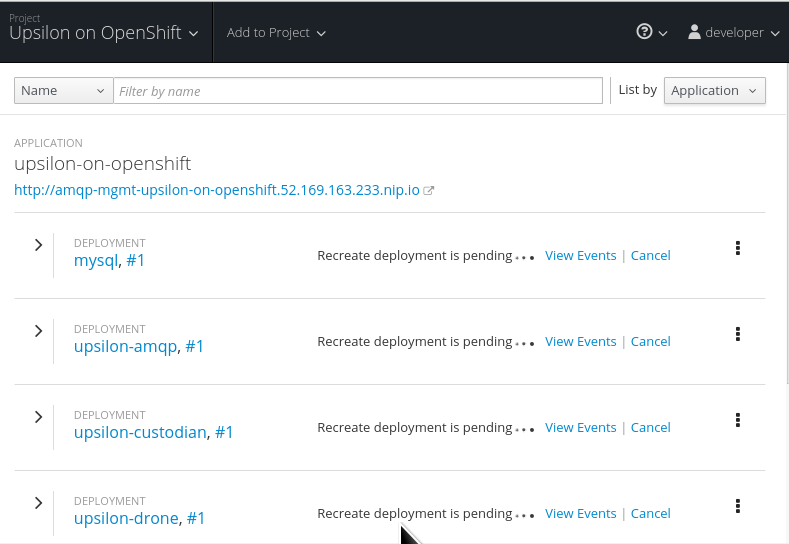
Task: Open deployment #1 of upsilon-amqp
Action: (x=194, y=347)
